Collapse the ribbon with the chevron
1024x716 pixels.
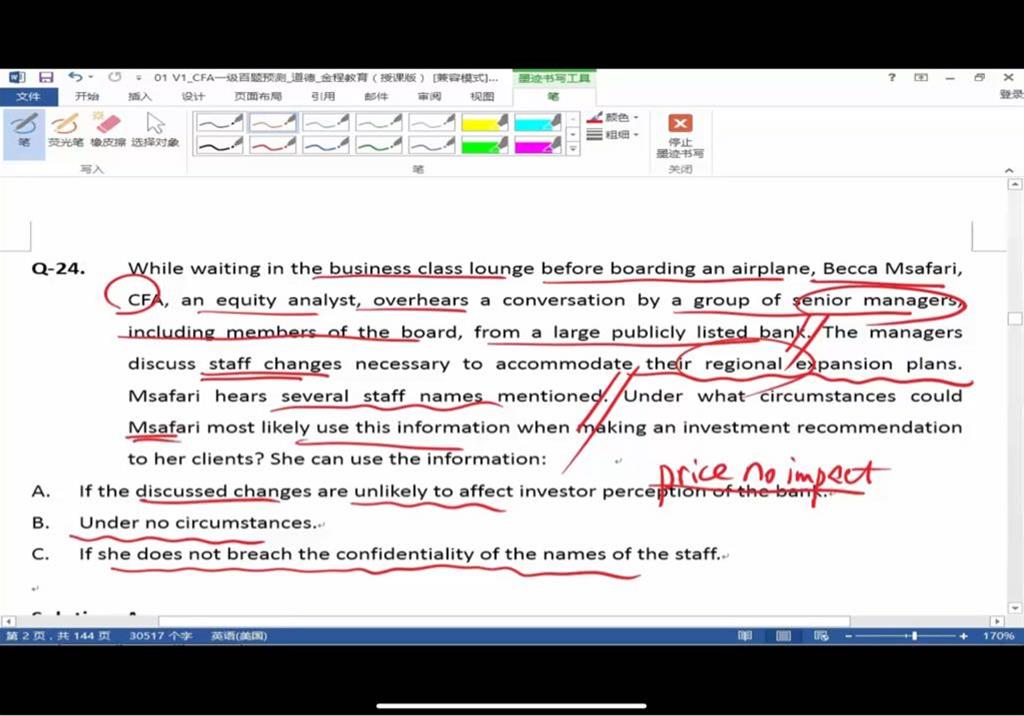1009,171
